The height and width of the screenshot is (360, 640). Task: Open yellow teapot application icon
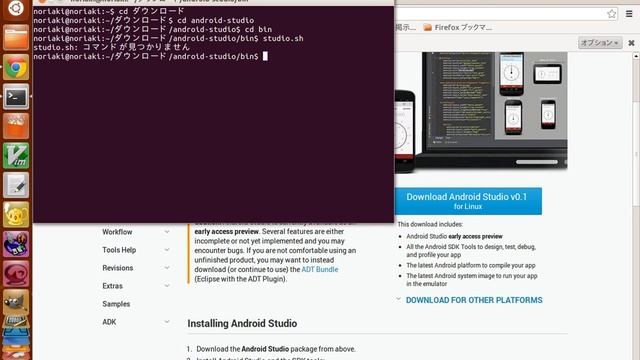pos(16,214)
